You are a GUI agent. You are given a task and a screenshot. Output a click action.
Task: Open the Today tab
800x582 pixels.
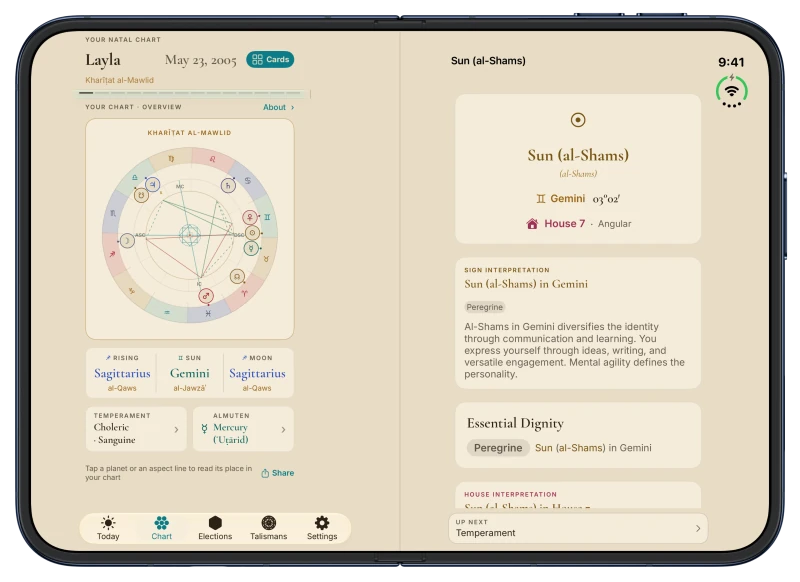108,528
